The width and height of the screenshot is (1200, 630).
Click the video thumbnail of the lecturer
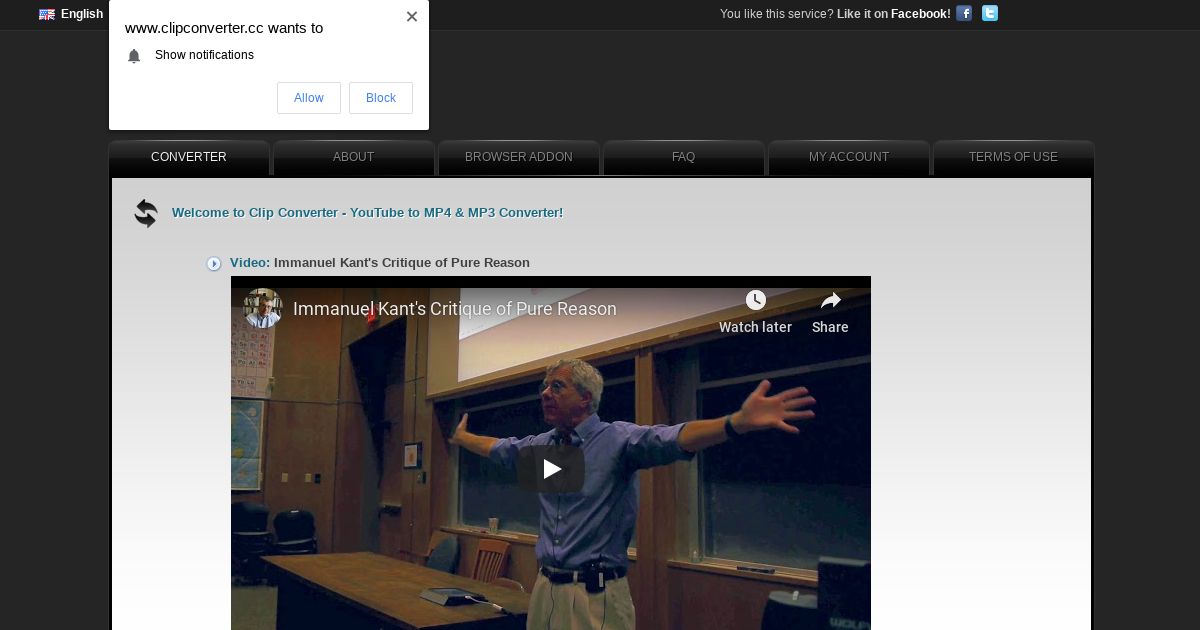click(551, 453)
